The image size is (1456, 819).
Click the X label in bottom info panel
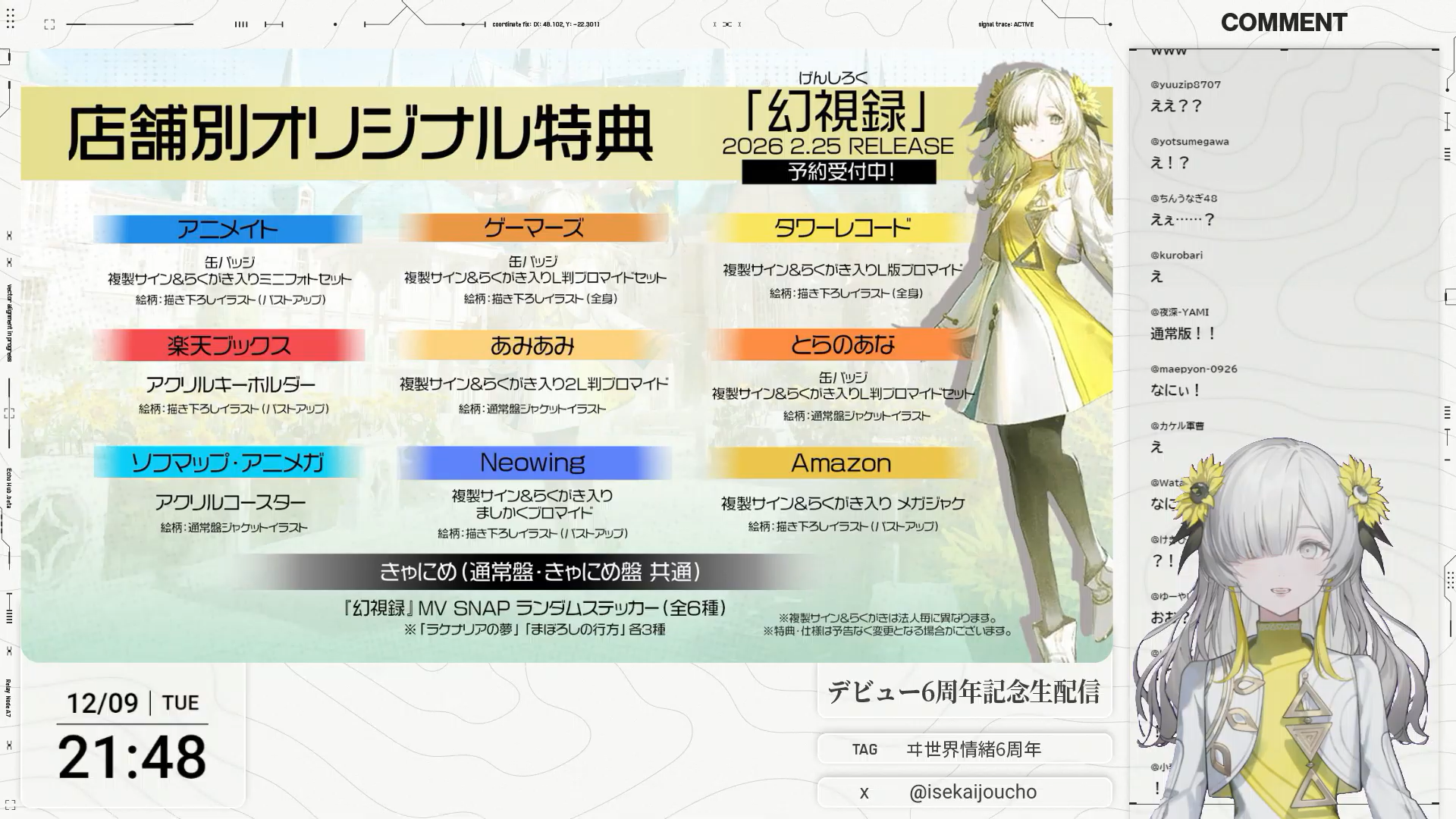[x=864, y=793]
